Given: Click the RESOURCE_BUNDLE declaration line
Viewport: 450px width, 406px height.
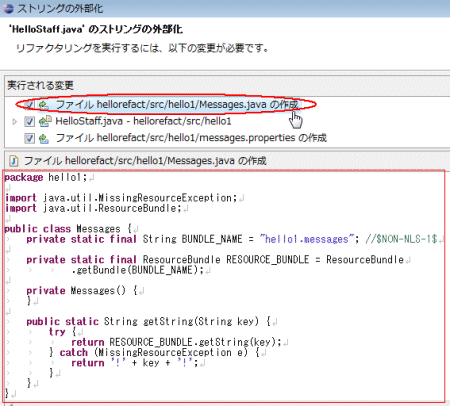Looking at the screenshot, I should [215, 260].
